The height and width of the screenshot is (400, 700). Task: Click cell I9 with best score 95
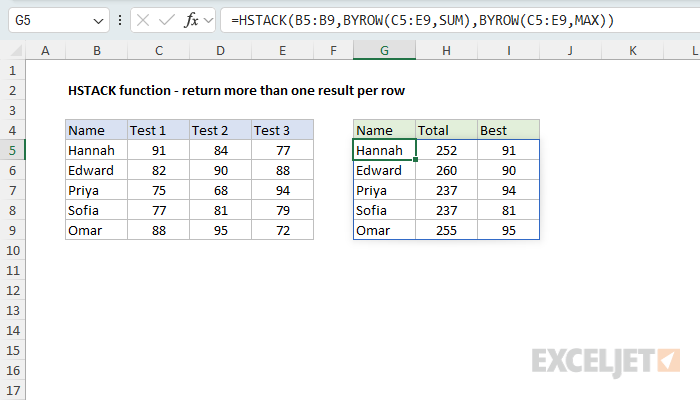pos(508,230)
